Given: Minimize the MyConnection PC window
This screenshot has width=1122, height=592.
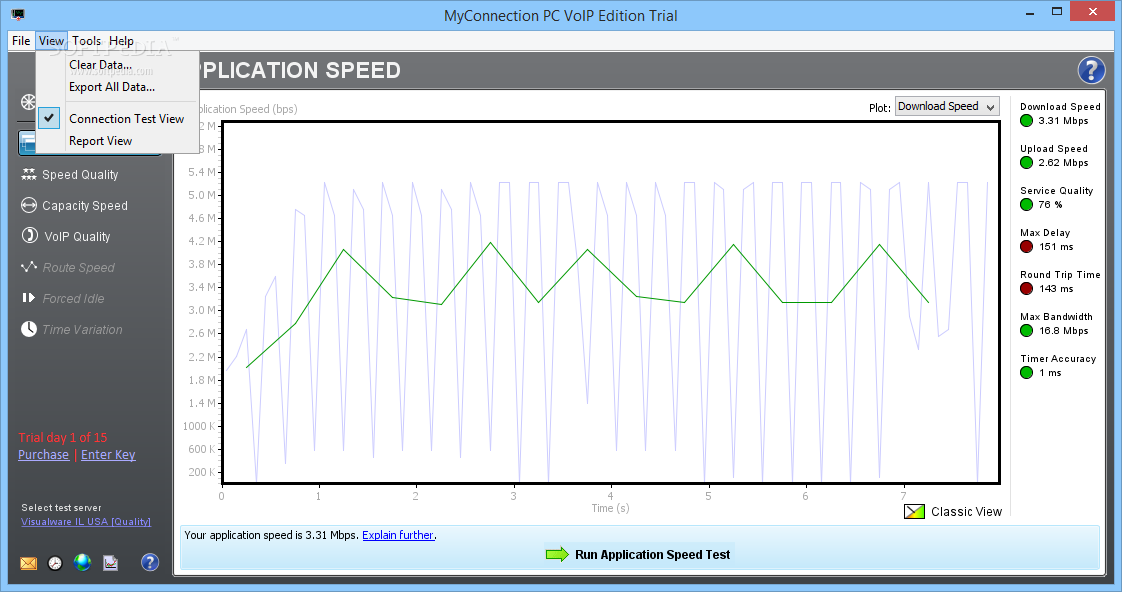Looking at the screenshot, I should 1030,13.
